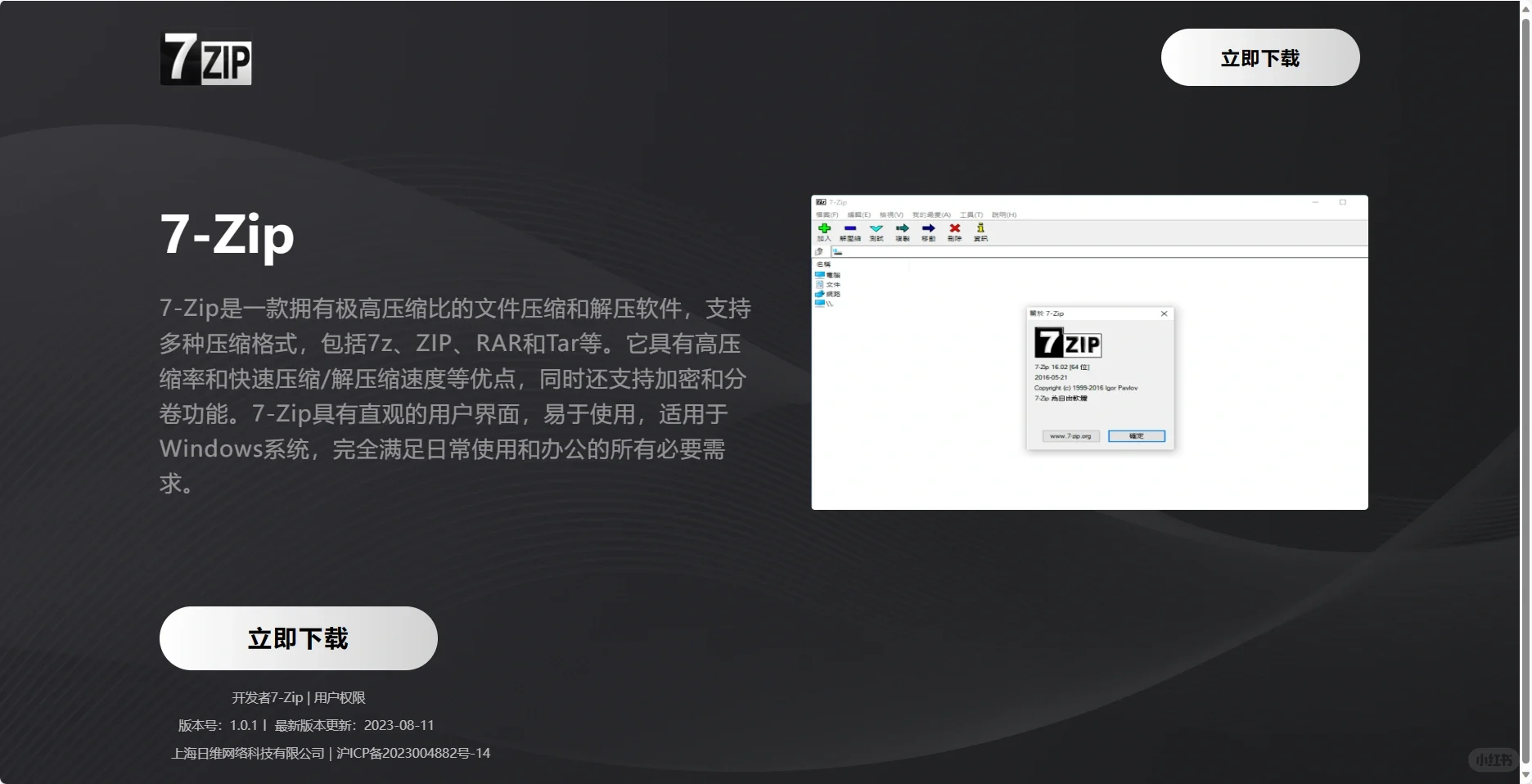Open the 檔案(F) menu in the screenshot
The height and width of the screenshot is (784, 1532).
[x=827, y=214]
